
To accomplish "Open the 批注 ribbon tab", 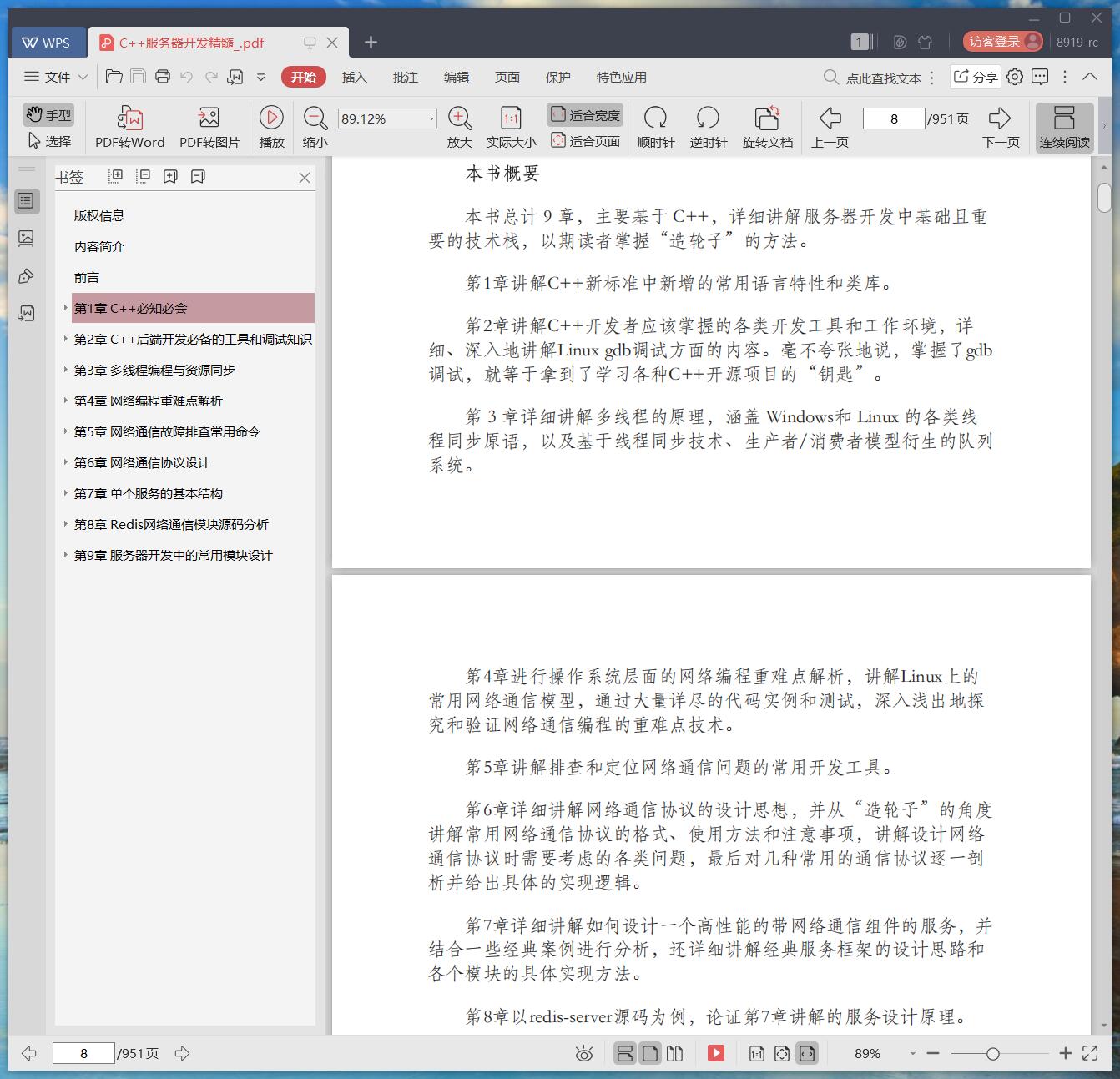I will pyautogui.click(x=405, y=77).
